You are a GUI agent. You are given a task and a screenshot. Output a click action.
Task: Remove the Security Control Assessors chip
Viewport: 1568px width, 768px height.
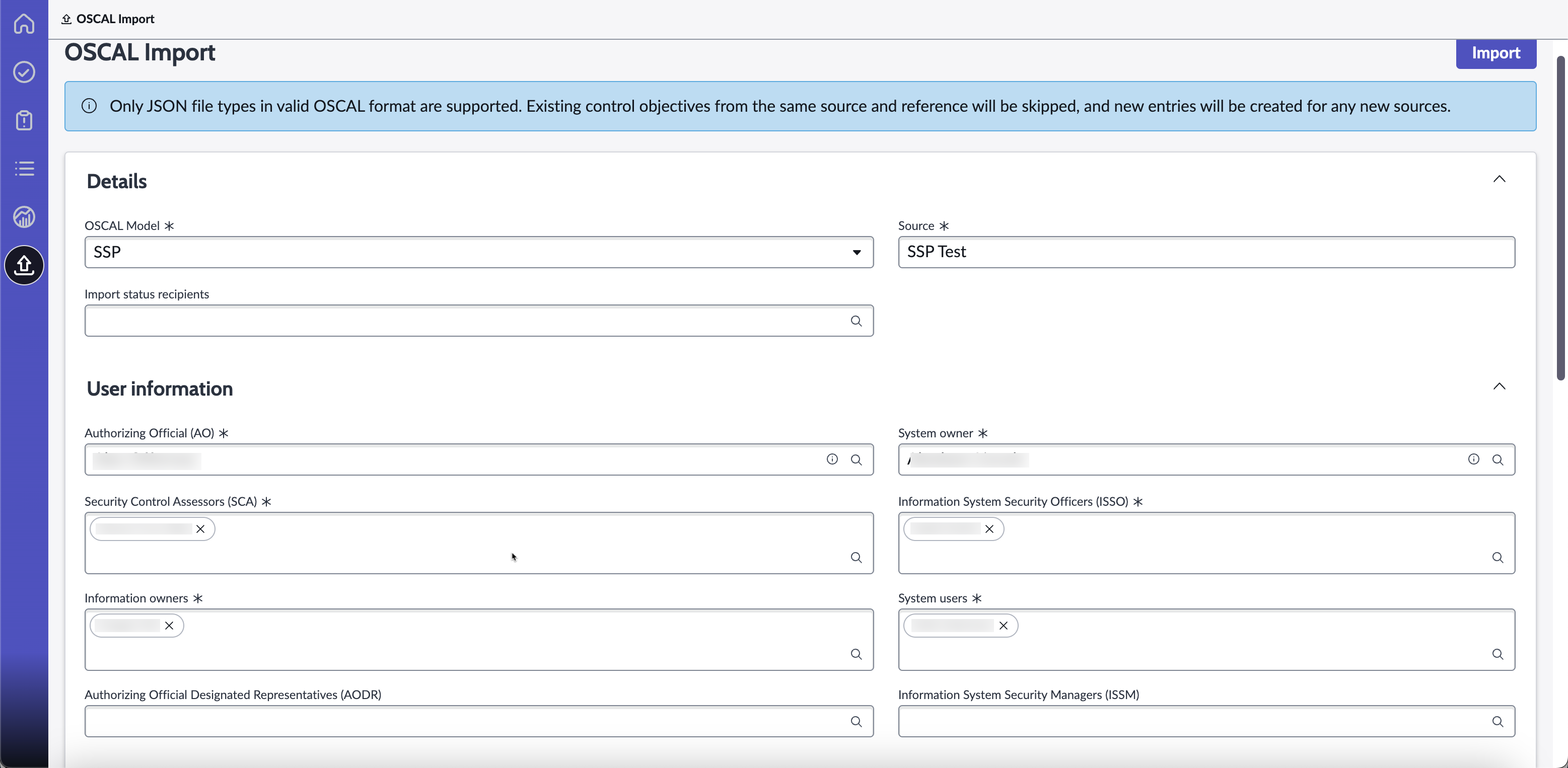[200, 529]
